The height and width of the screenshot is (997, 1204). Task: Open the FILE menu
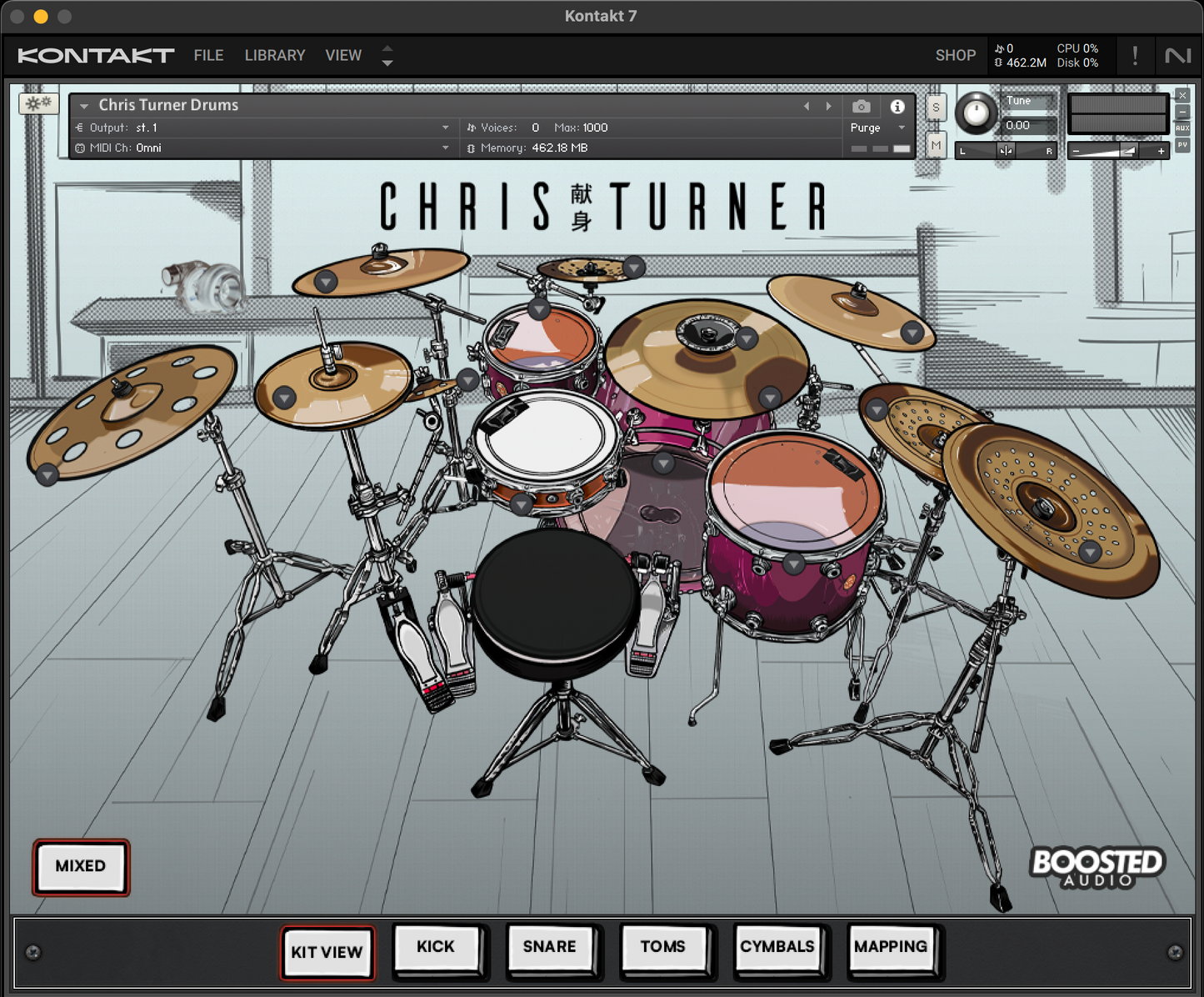208,56
